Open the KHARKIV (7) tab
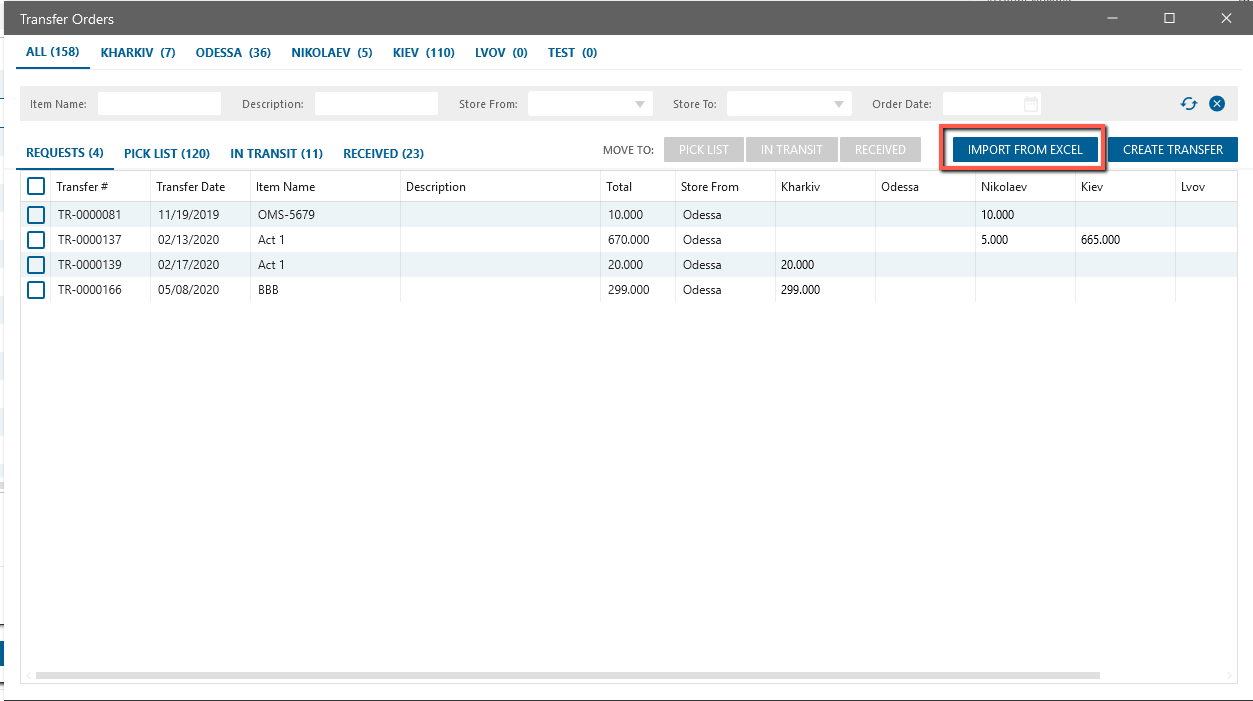This screenshot has width=1253, height=701. (x=138, y=53)
